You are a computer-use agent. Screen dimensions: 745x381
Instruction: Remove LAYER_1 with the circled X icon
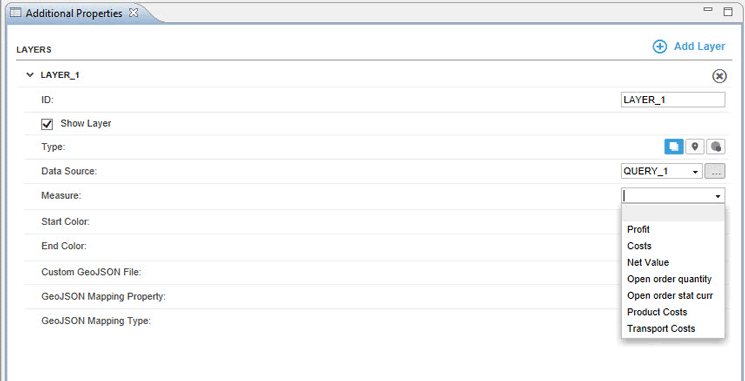click(719, 76)
